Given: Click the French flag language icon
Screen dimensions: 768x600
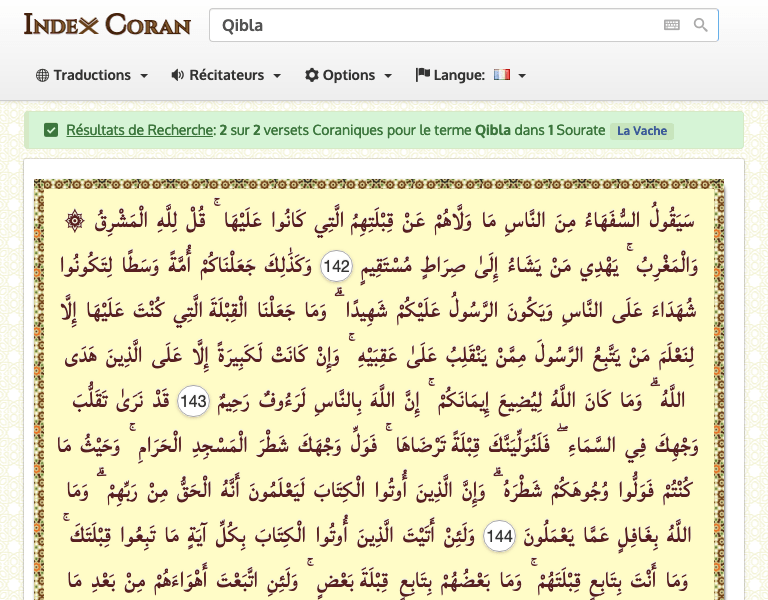Looking at the screenshot, I should (x=501, y=75).
